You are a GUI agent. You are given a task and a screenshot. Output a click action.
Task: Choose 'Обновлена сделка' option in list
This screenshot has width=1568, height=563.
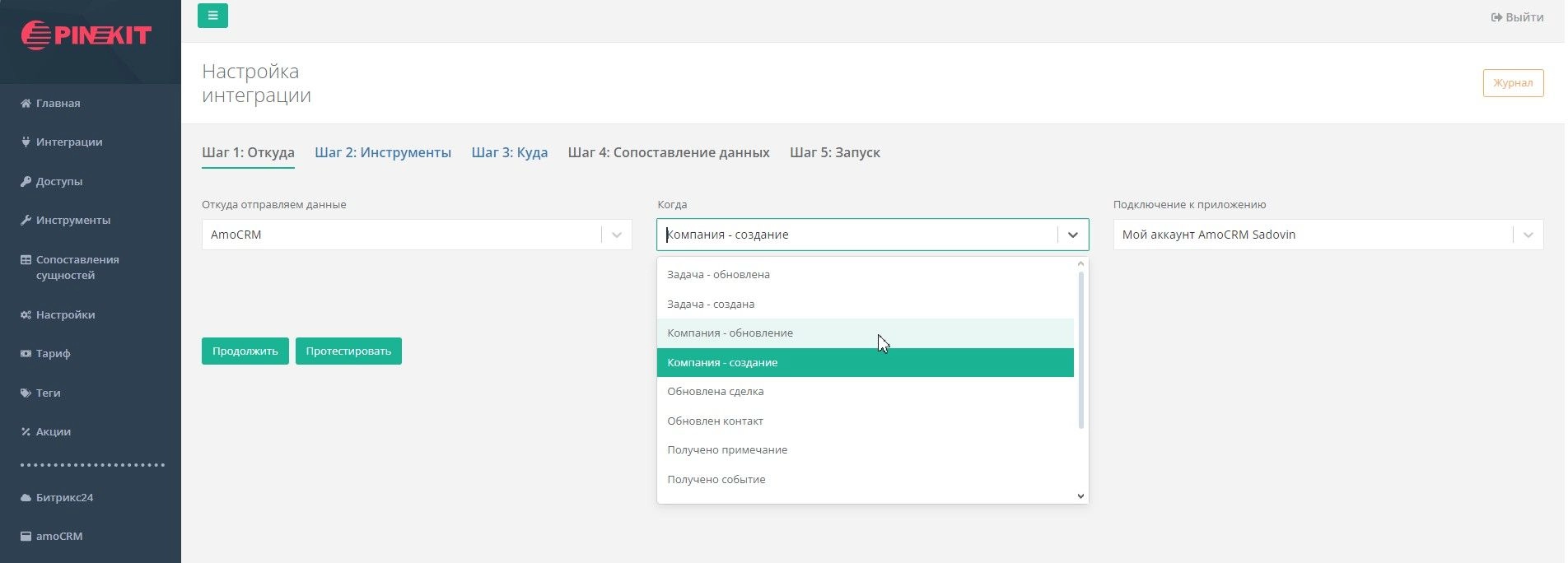point(715,392)
